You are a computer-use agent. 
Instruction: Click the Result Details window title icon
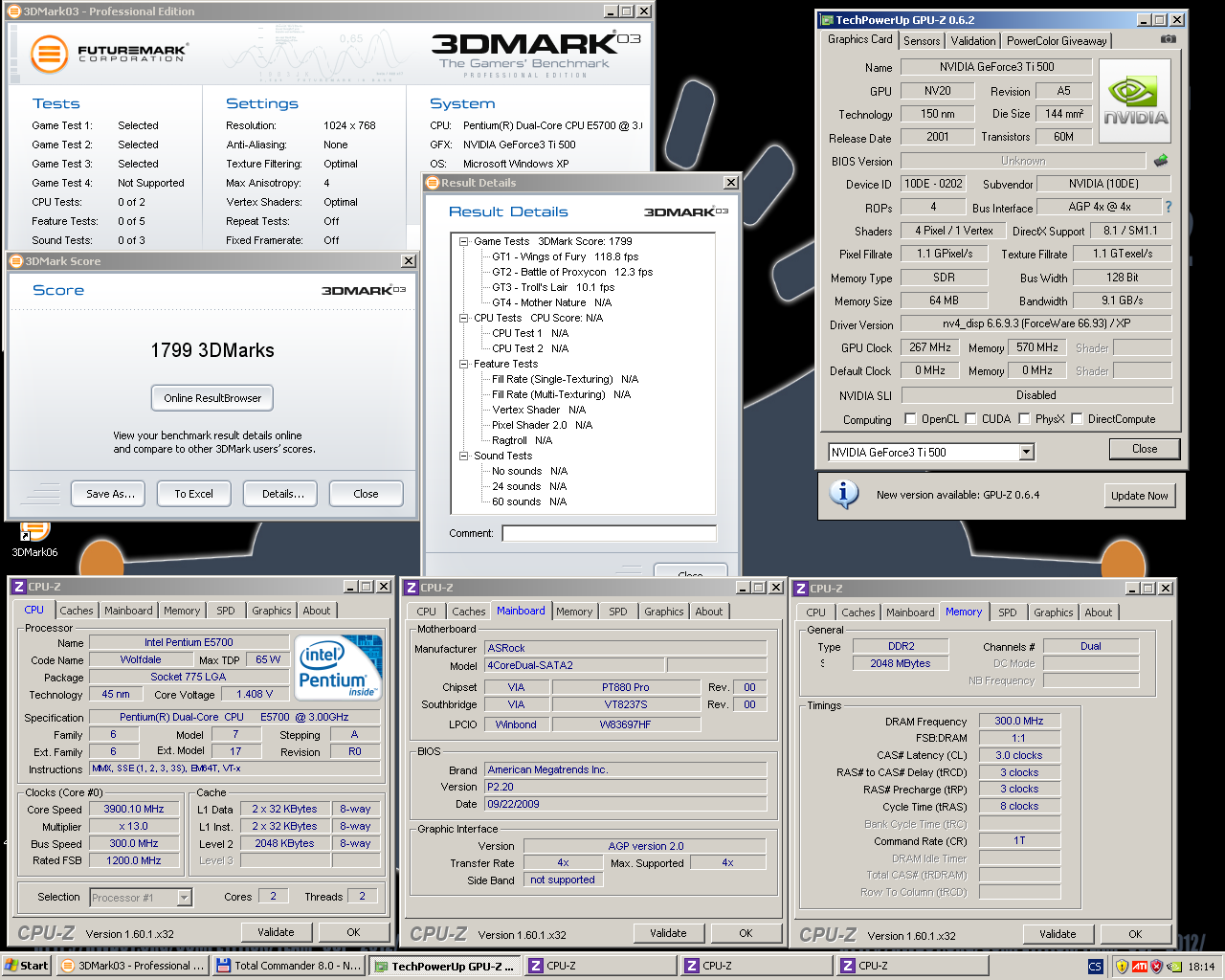point(434,183)
